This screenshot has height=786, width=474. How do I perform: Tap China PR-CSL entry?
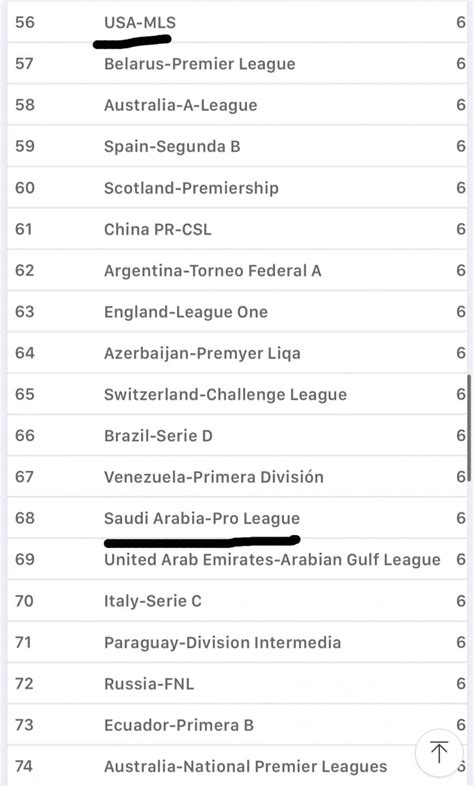237,229
